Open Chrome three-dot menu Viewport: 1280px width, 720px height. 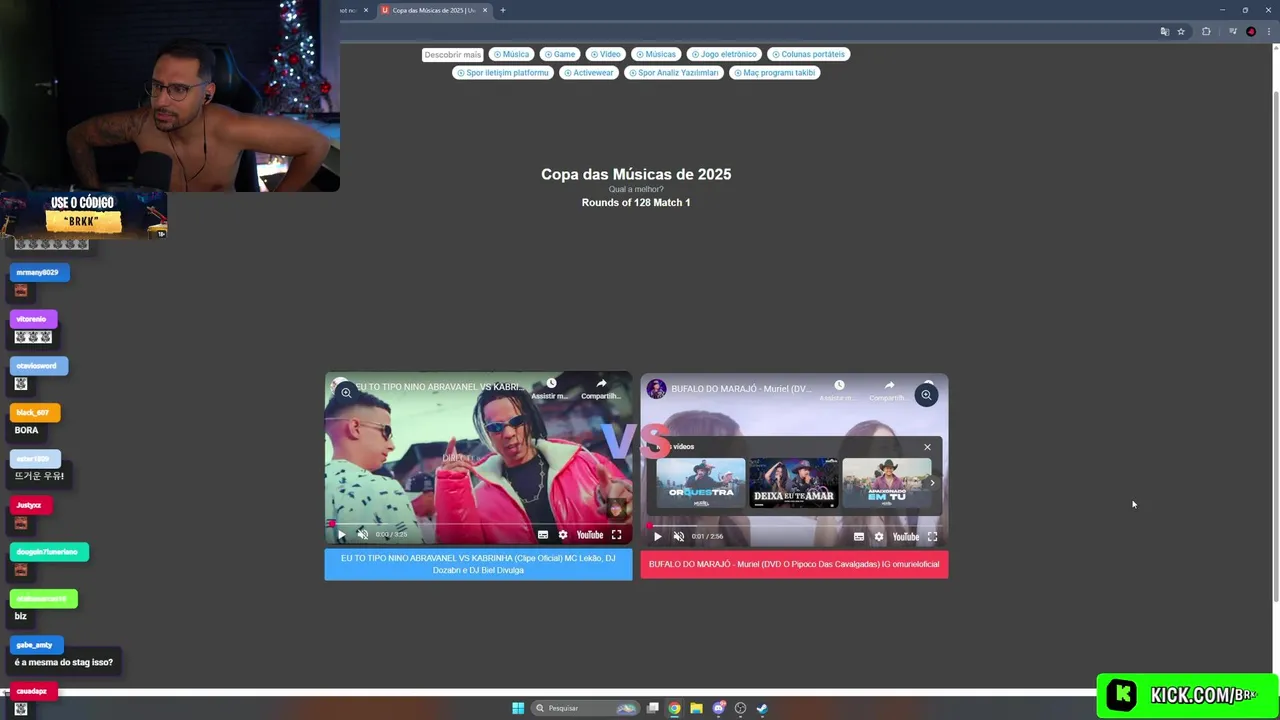click(1268, 31)
